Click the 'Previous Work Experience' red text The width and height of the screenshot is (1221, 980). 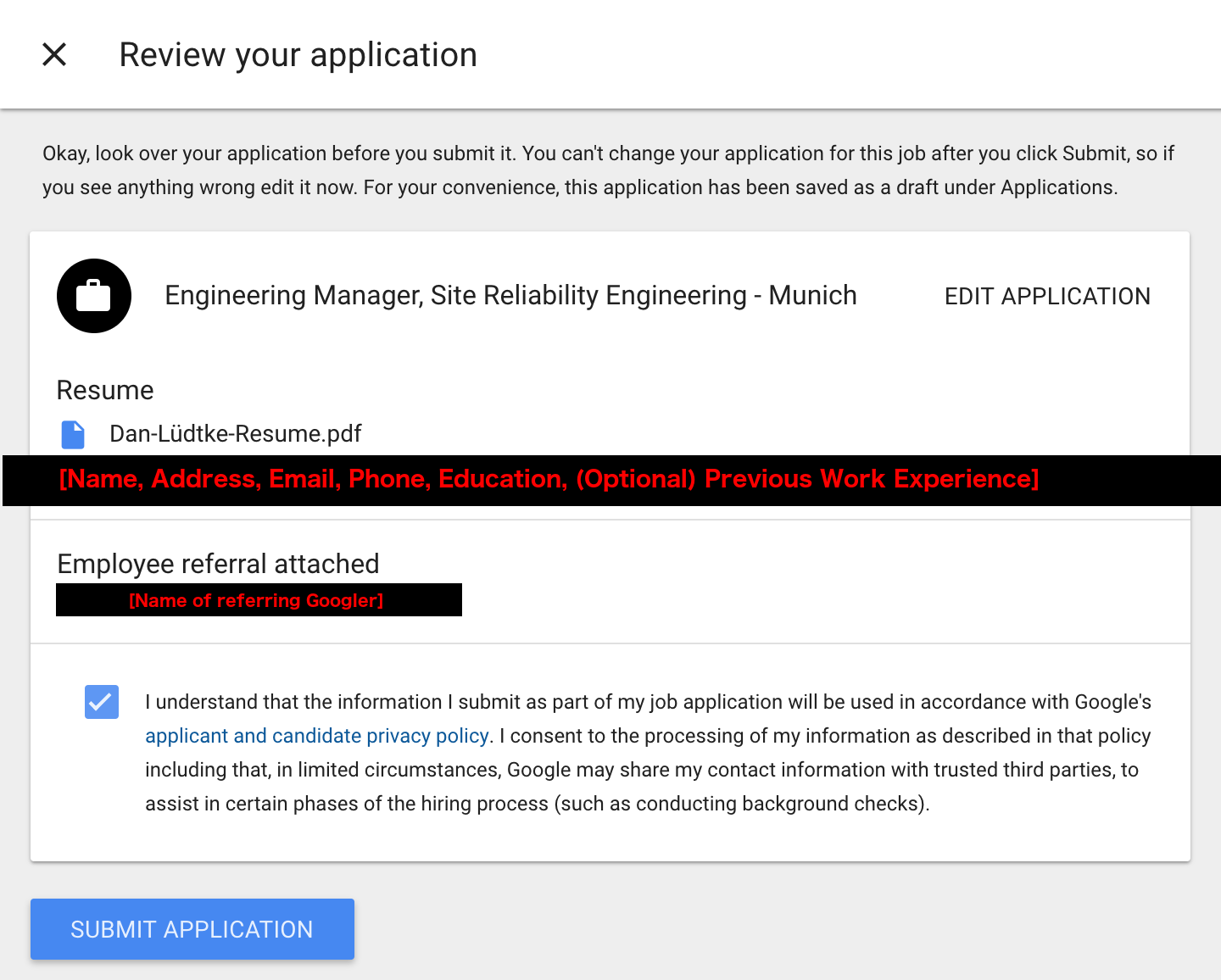pyautogui.click(x=871, y=480)
